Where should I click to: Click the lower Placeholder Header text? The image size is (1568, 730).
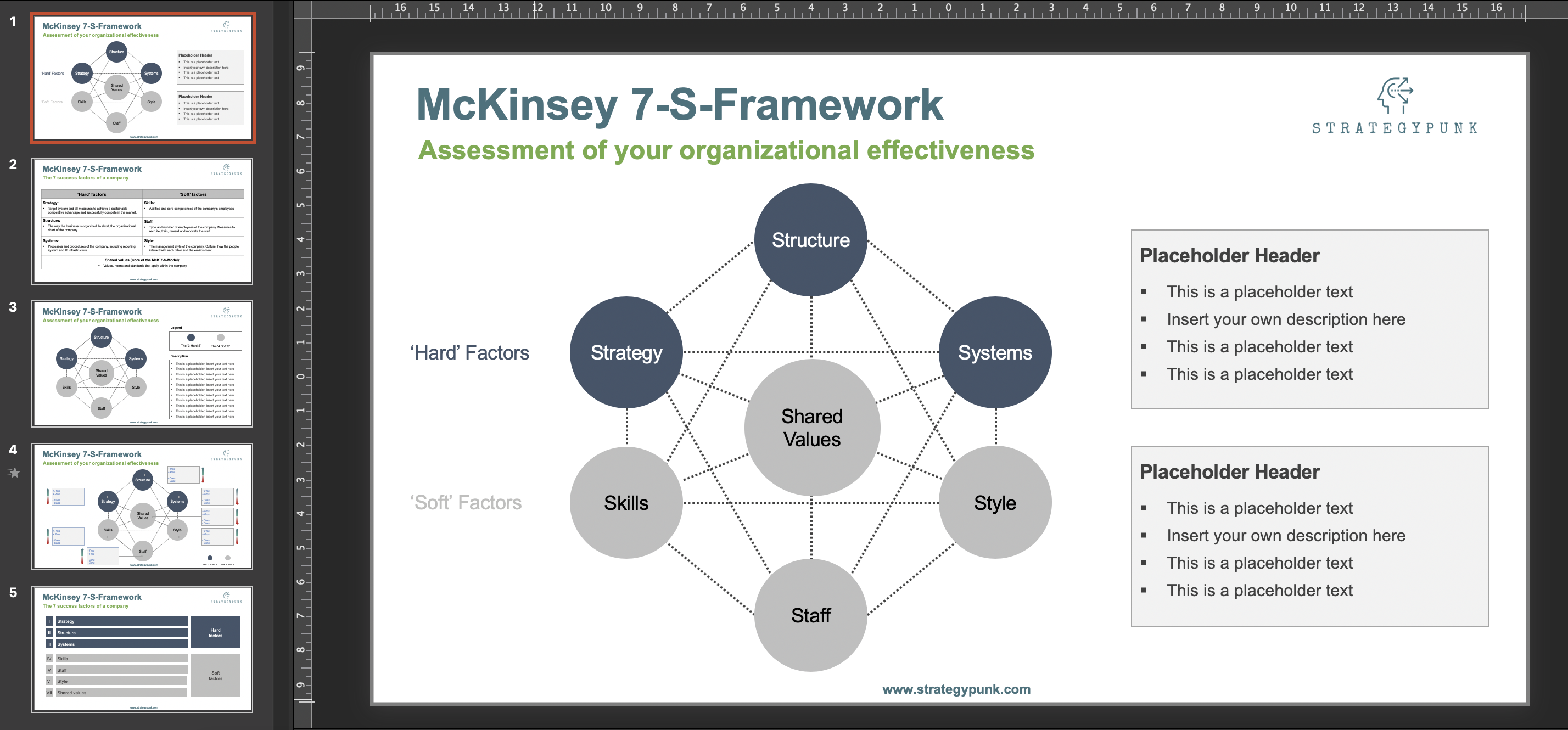pos(1230,471)
